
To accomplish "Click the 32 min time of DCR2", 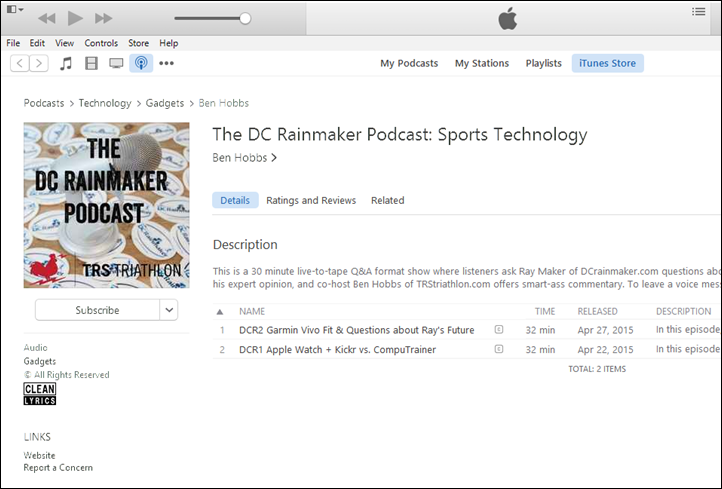I will (x=540, y=330).
